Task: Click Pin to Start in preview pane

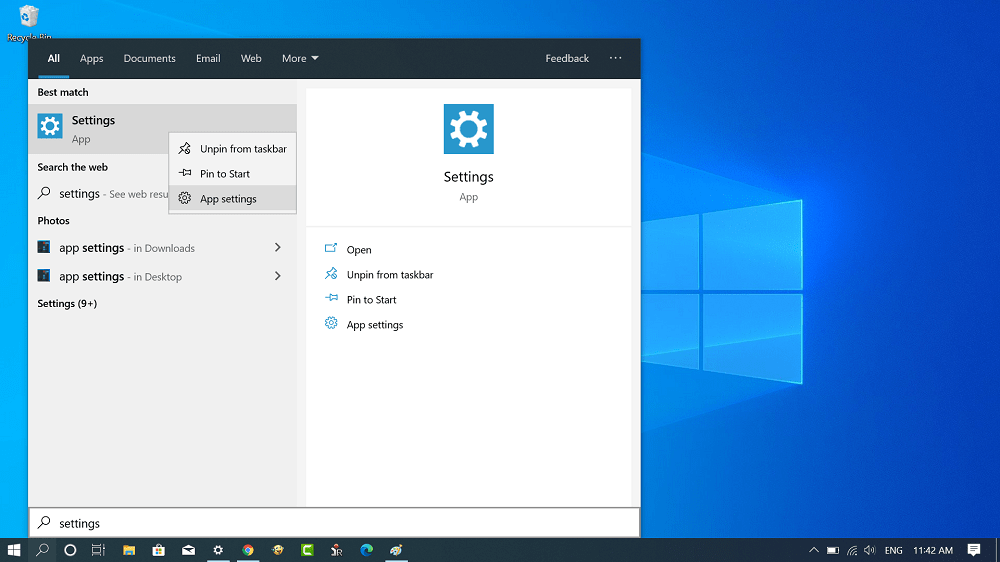Action: point(371,300)
